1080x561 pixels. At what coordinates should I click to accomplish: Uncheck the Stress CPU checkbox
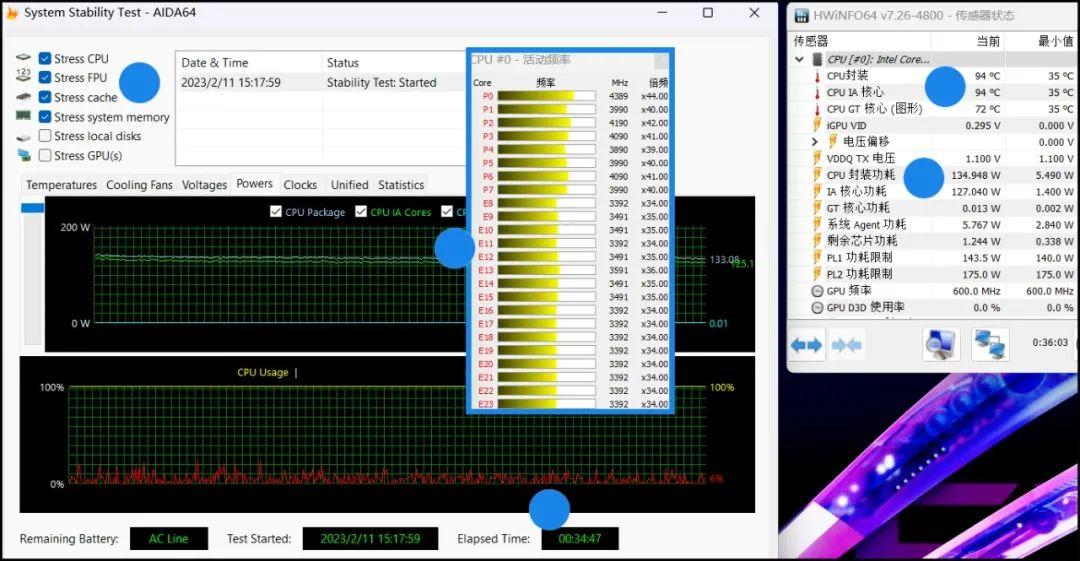[x=45, y=59]
